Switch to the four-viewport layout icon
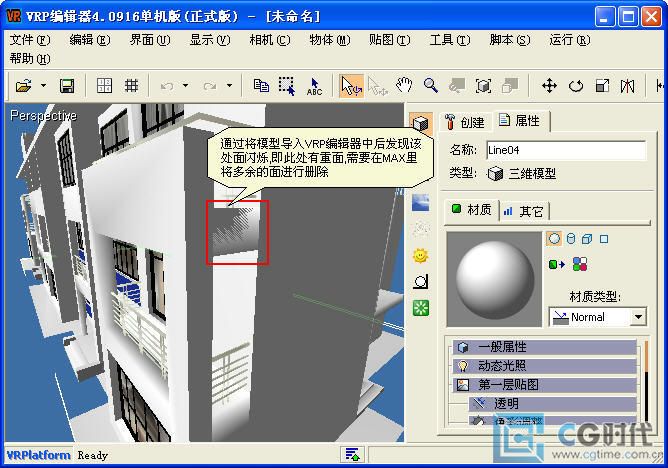 [104, 86]
